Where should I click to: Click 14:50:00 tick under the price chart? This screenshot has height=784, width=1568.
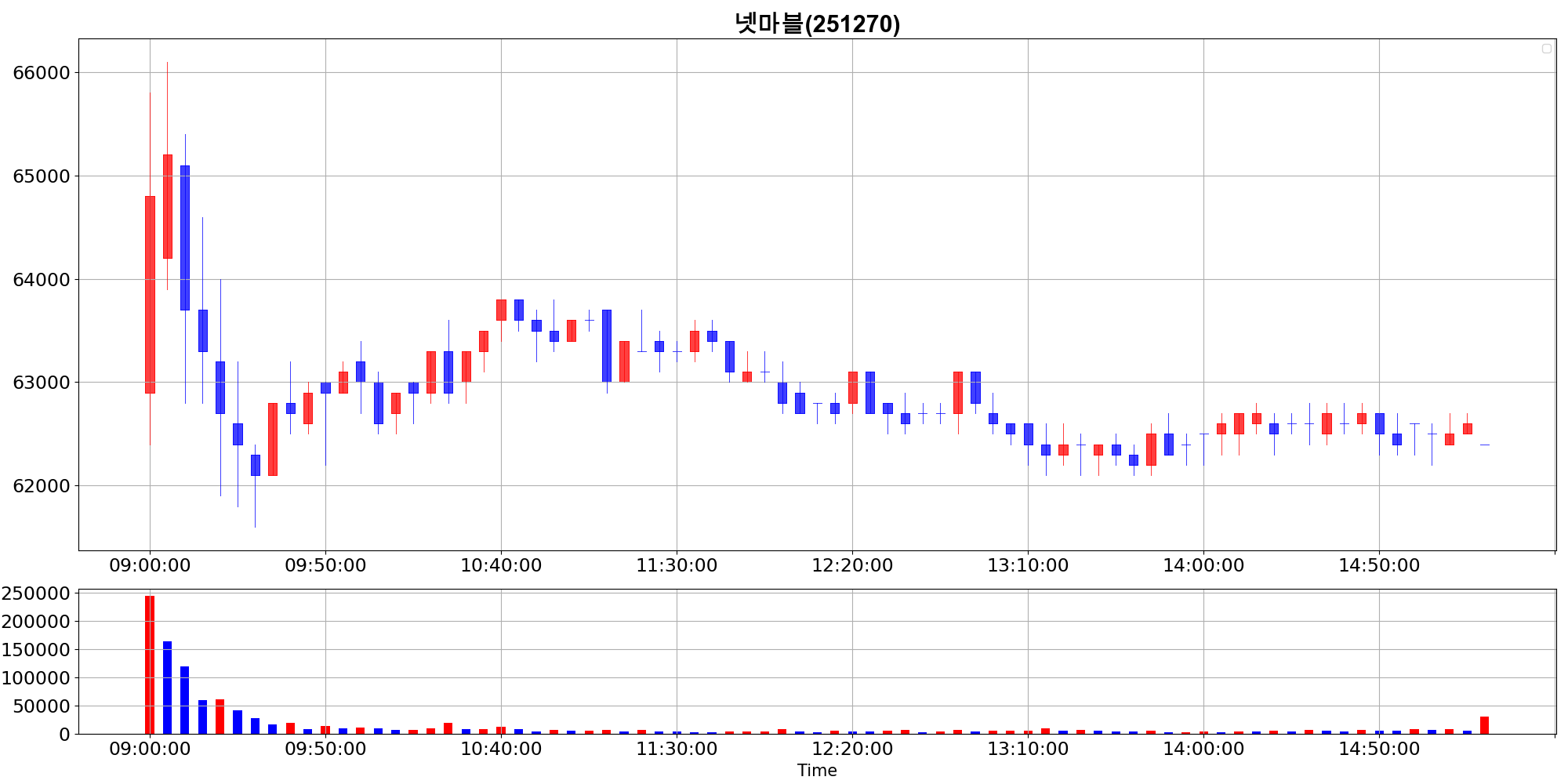1379,565
